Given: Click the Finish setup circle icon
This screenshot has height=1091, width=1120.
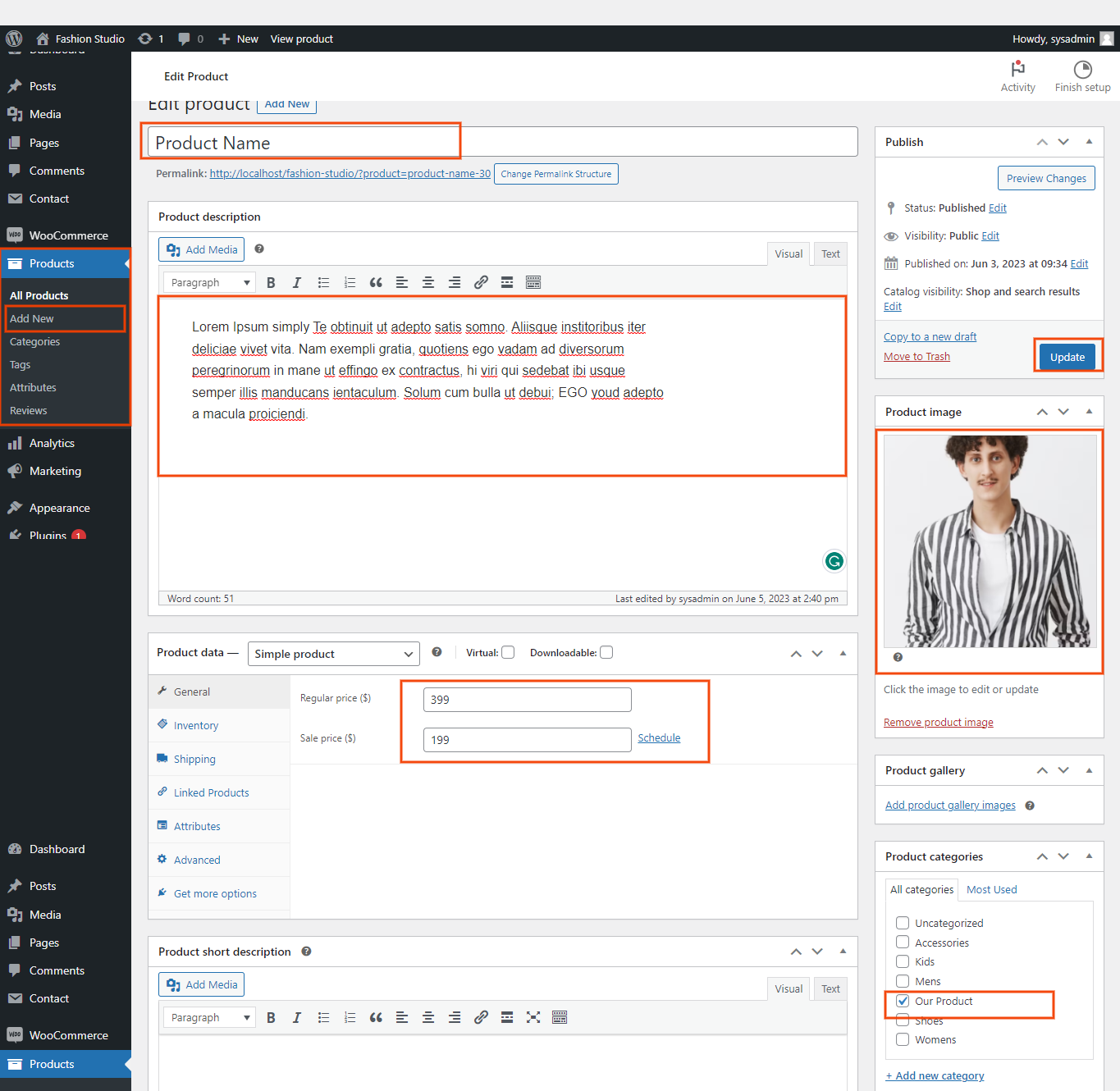Looking at the screenshot, I should pyautogui.click(x=1082, y=70).
